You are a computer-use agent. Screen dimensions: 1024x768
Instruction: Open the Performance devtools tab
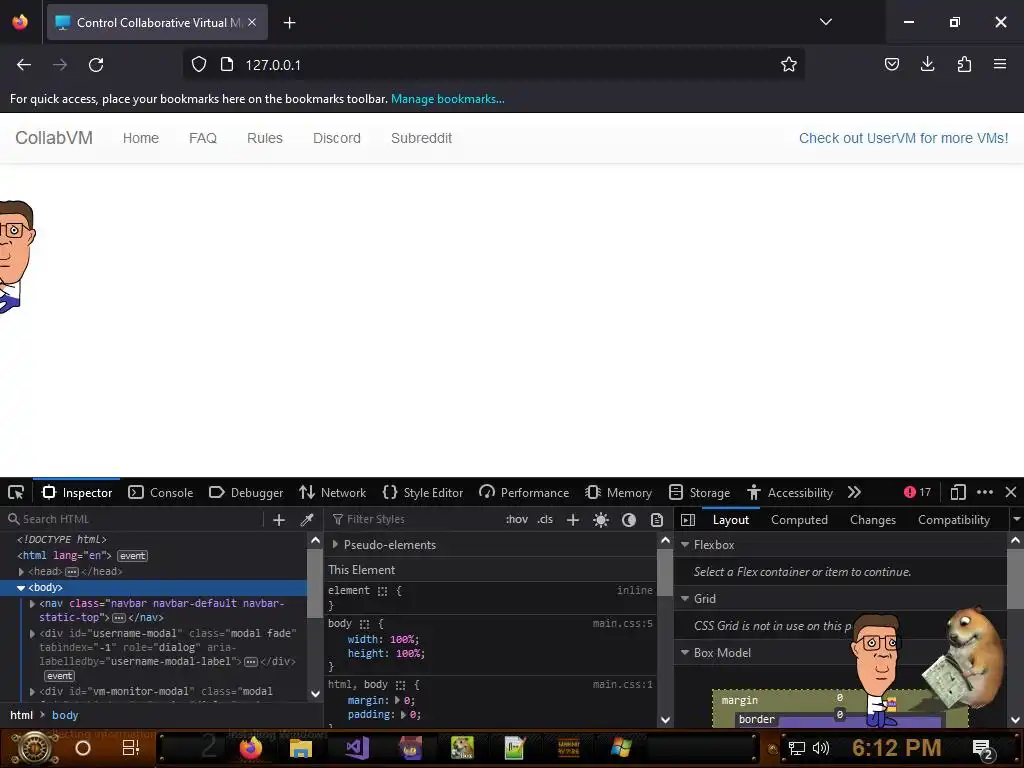click(x=524, y=492)
